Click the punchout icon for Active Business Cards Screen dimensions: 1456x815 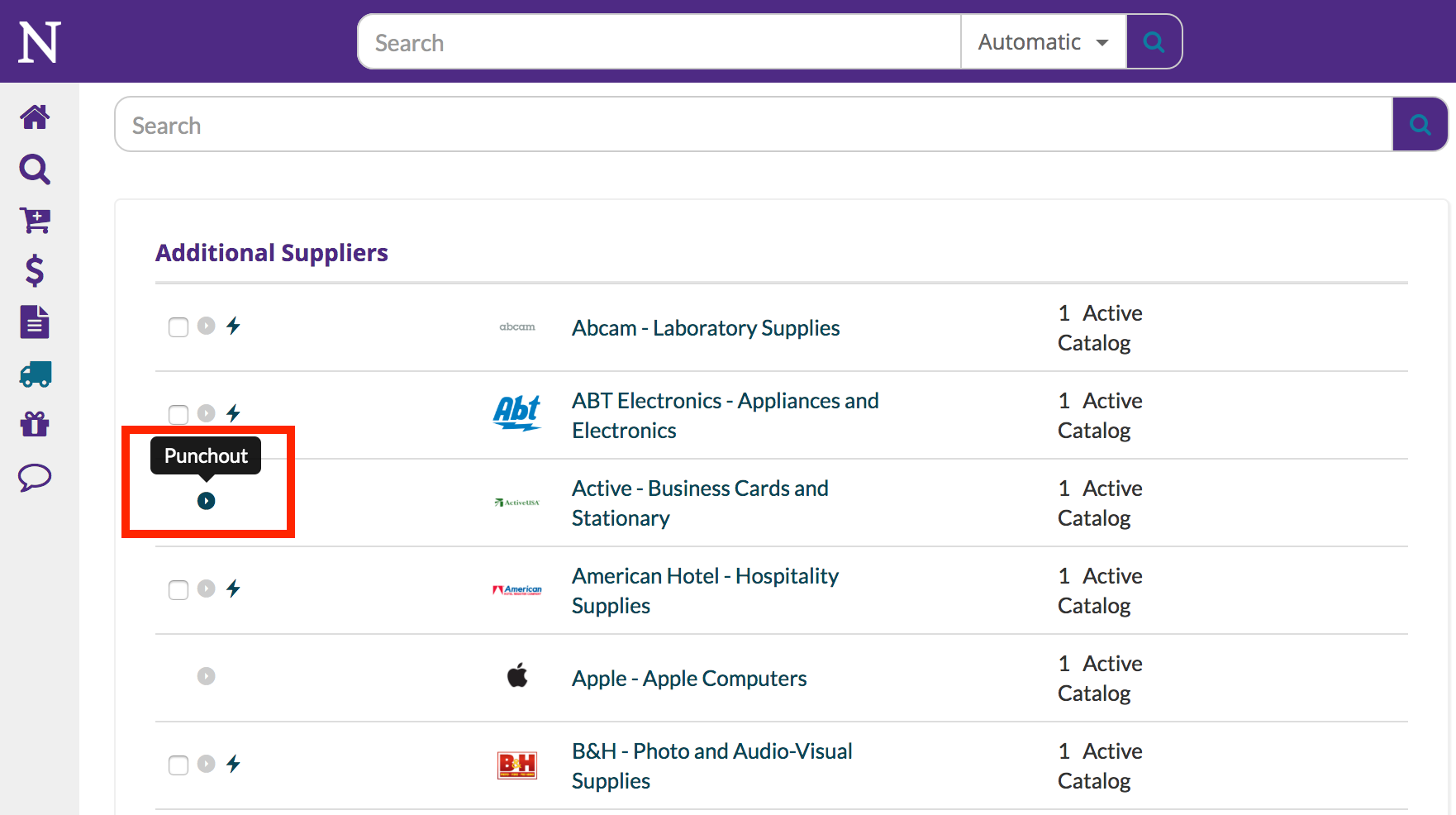coord(207,501)
